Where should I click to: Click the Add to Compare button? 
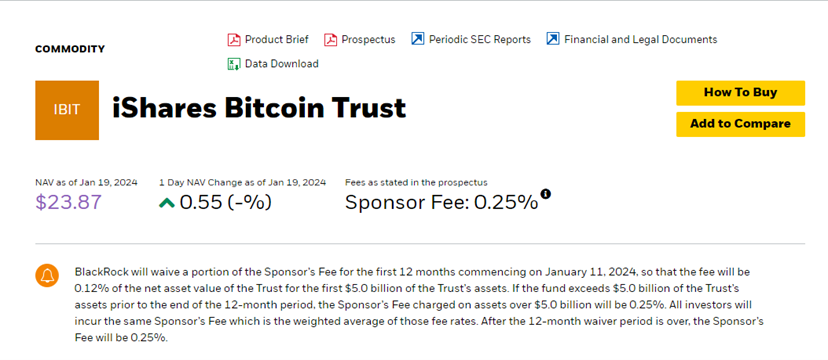click(740, 124)
